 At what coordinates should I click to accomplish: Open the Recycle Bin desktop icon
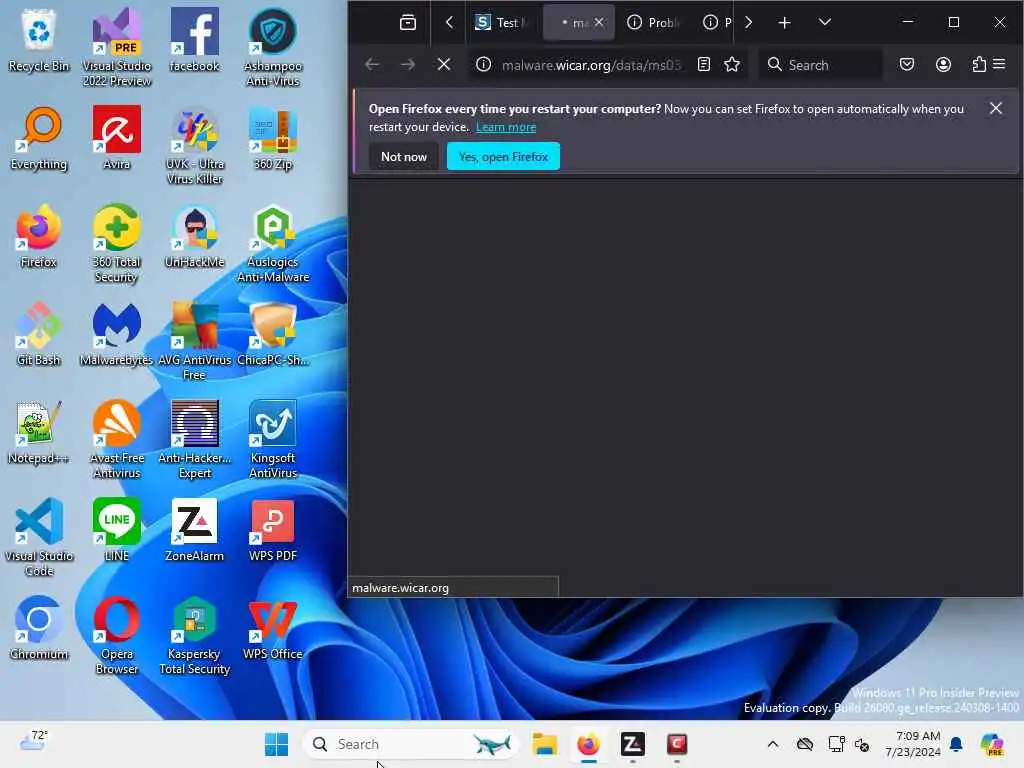[x=39, y=41]
